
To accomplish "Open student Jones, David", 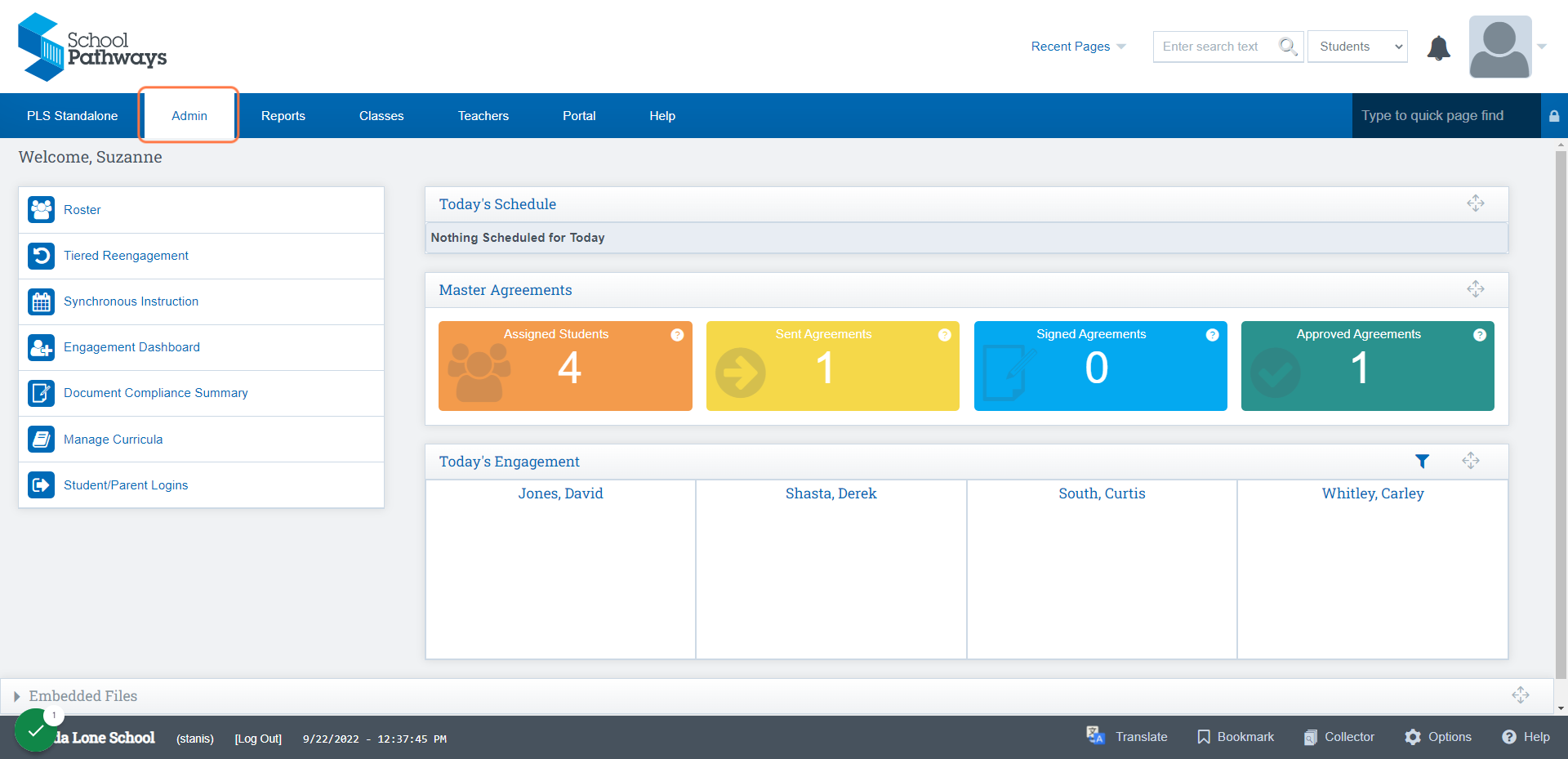I will [560, 493].
